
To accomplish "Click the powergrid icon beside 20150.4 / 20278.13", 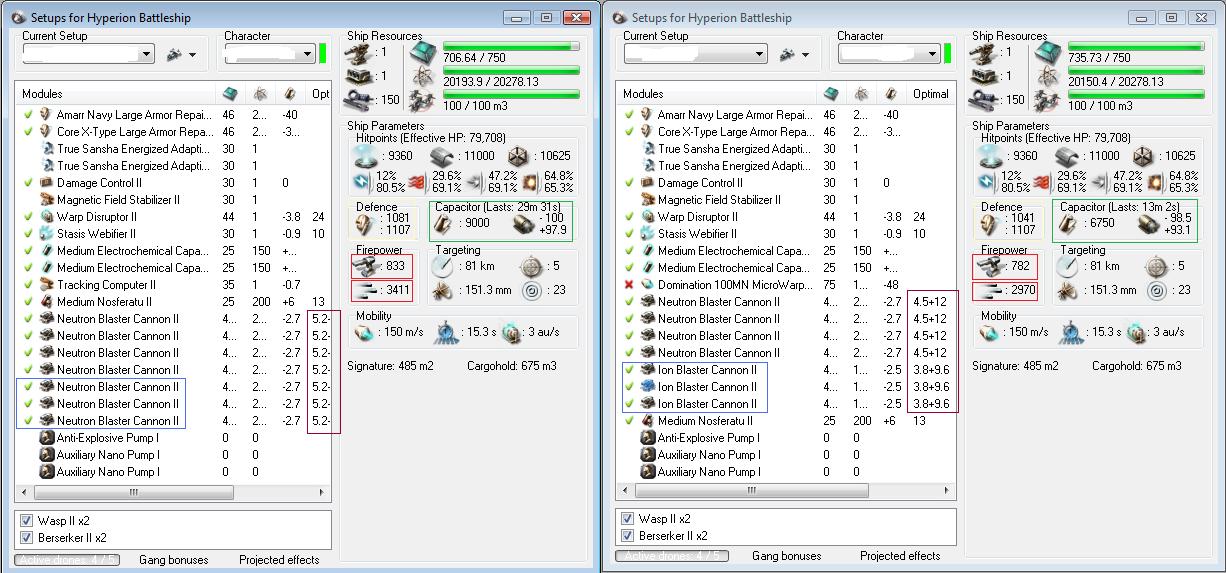I will click(x=1048, y=77).
